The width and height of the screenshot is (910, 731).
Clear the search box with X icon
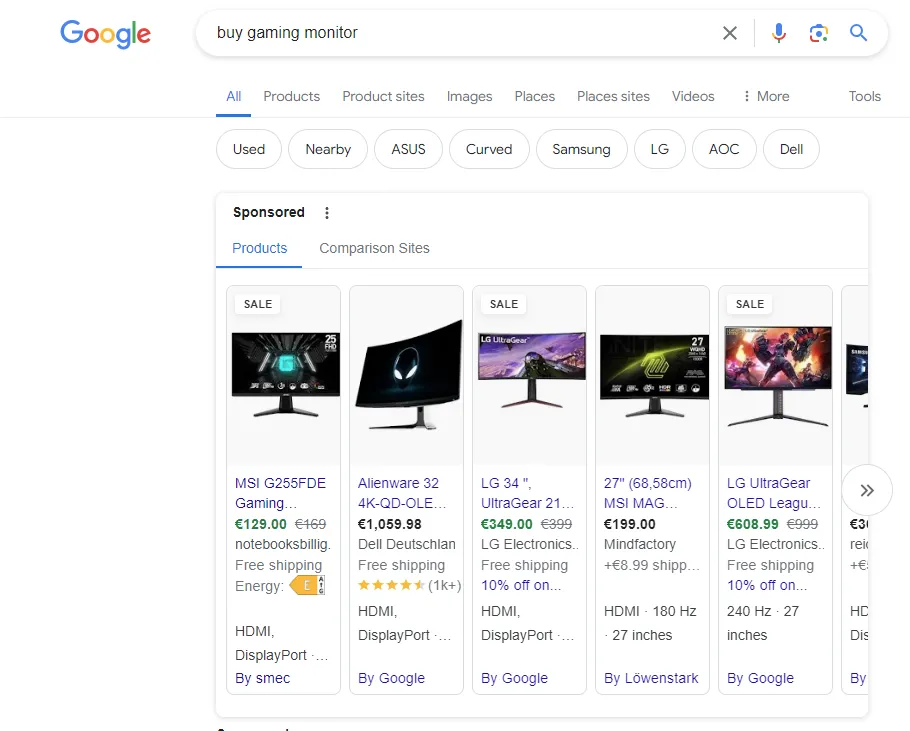pos(730,33)
